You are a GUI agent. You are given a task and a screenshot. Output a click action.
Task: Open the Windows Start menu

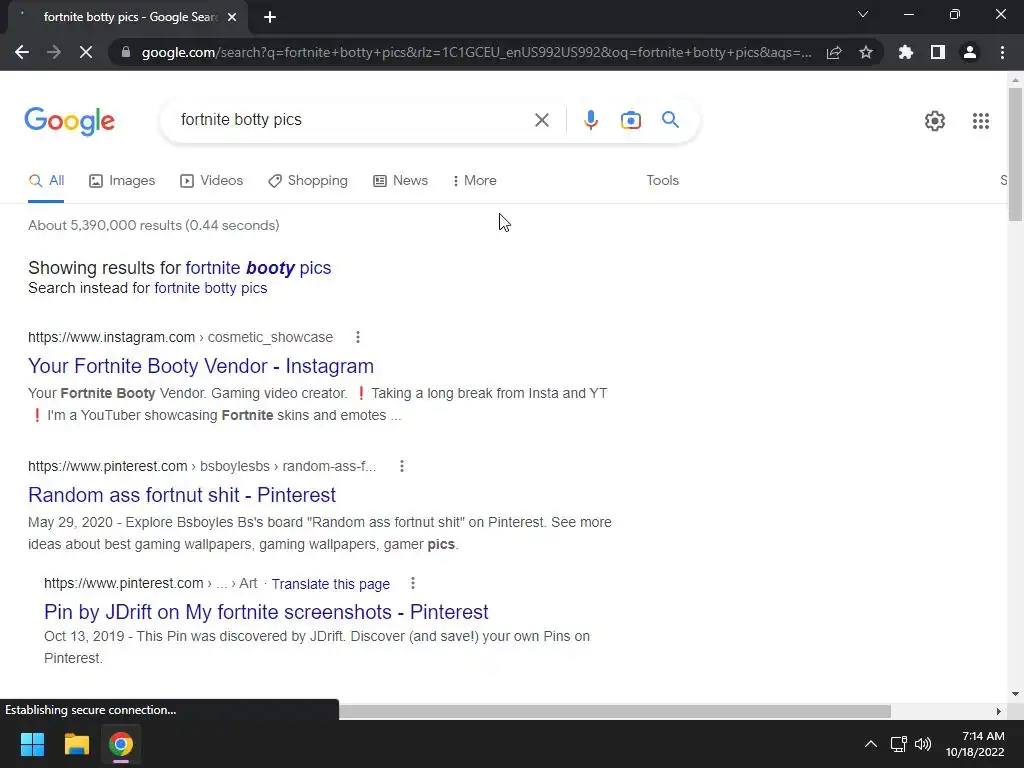click(x=32, y=744)
